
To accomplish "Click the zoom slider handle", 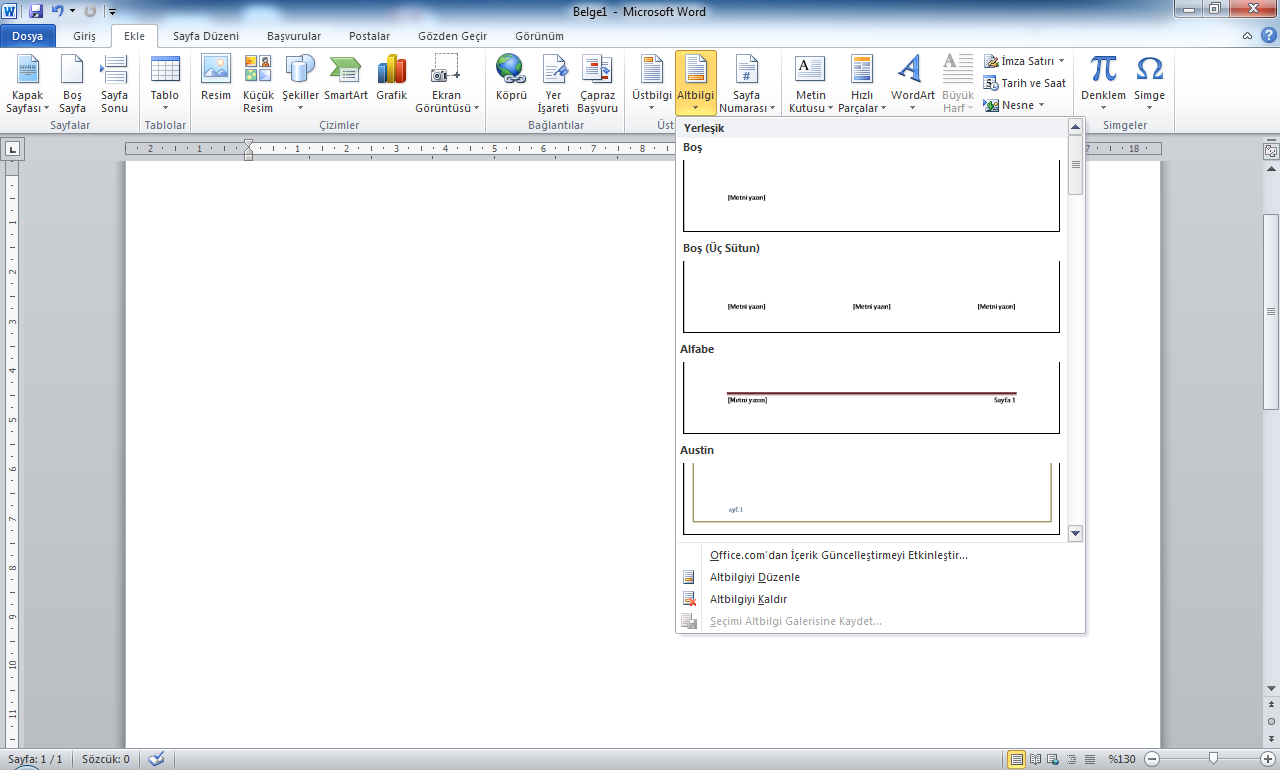I will point(1213,759).
